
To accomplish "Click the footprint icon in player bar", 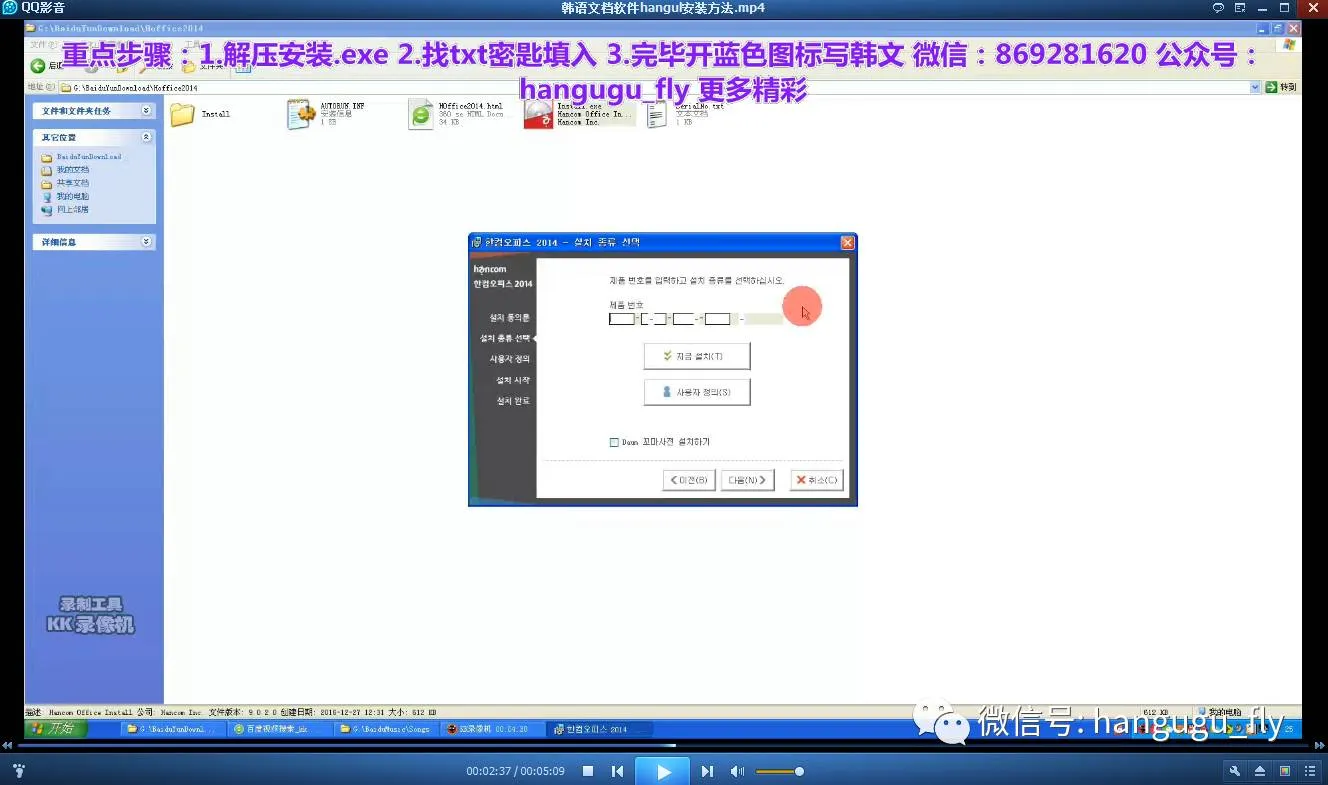I will [18, 771].
